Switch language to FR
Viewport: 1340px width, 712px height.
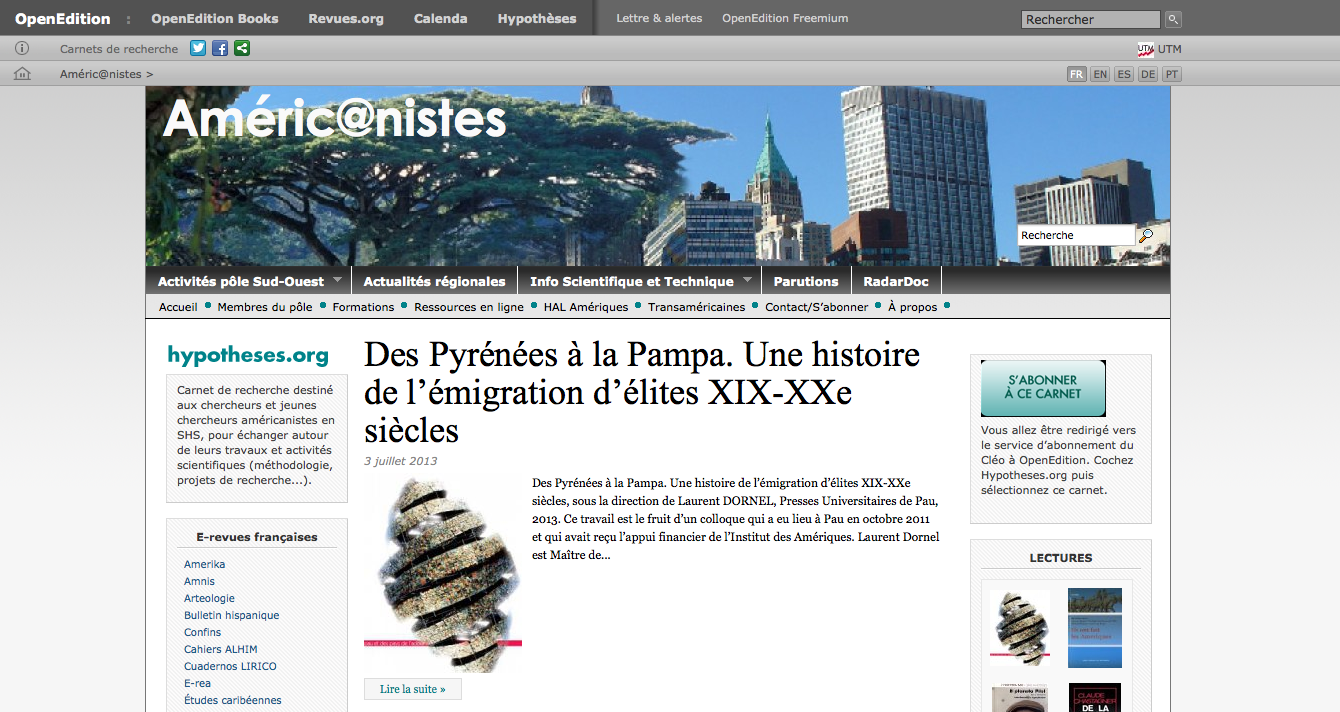pyautogui.click(x=1077, y=74)
